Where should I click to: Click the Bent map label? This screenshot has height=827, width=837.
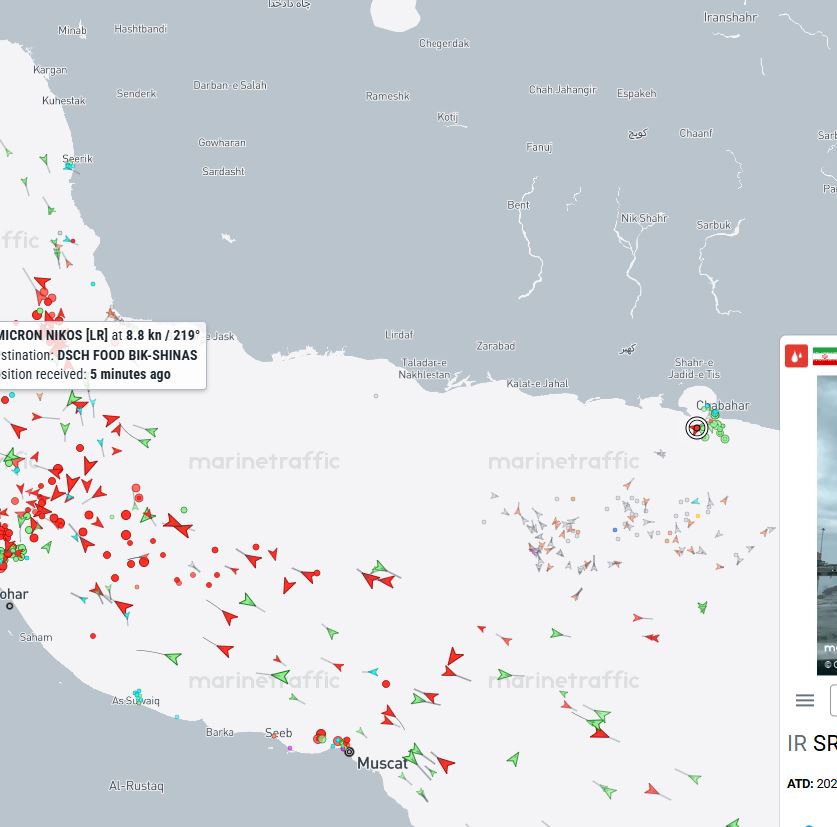click(x=518, y=205)
